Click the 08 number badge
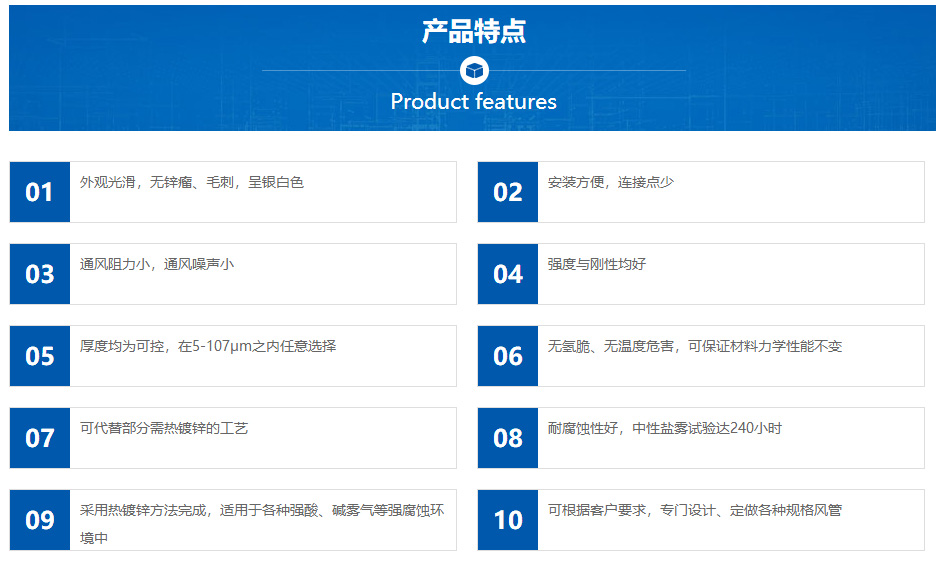This screenshot has width=940, height=567. 508,438
